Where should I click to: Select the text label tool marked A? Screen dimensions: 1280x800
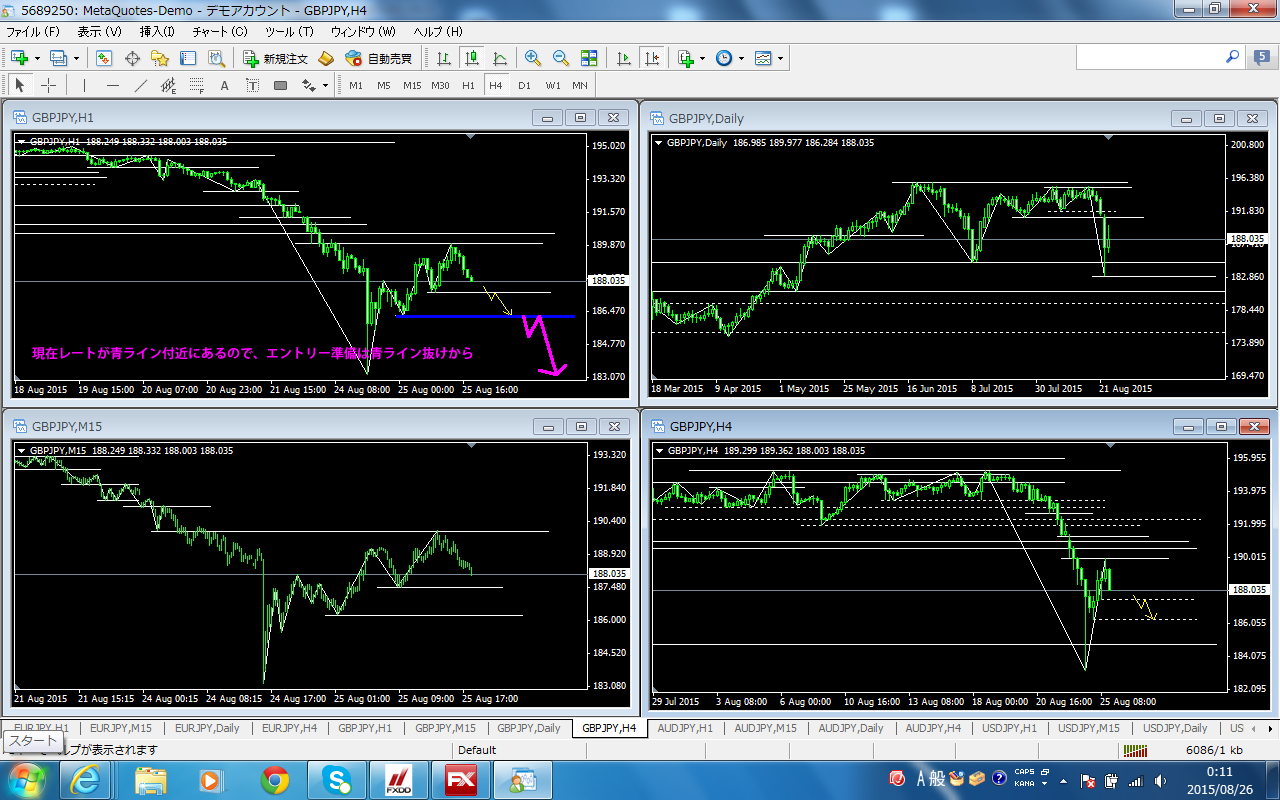click(224, 85)
